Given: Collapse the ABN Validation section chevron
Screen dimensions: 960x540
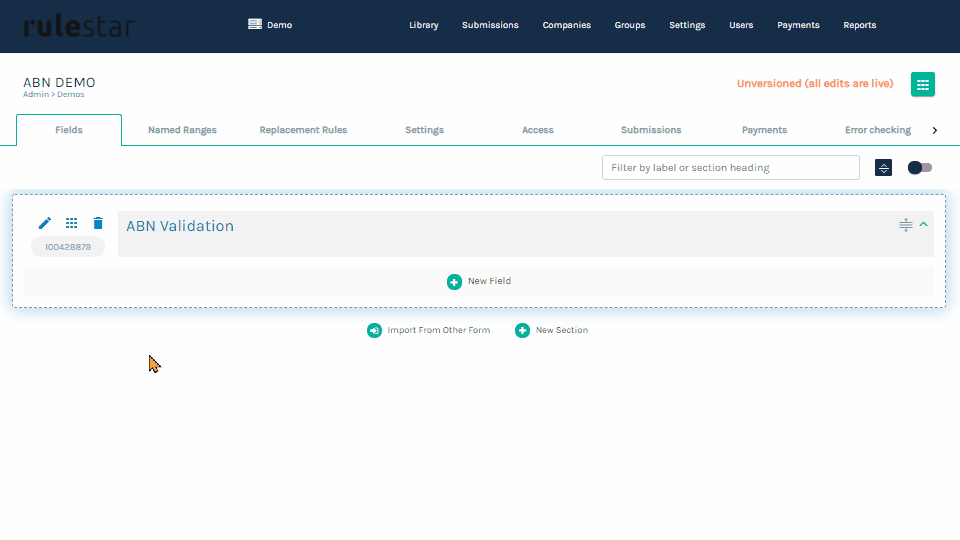Looking at the screenshot, I should pyautogui.click(x=924, y=225).
